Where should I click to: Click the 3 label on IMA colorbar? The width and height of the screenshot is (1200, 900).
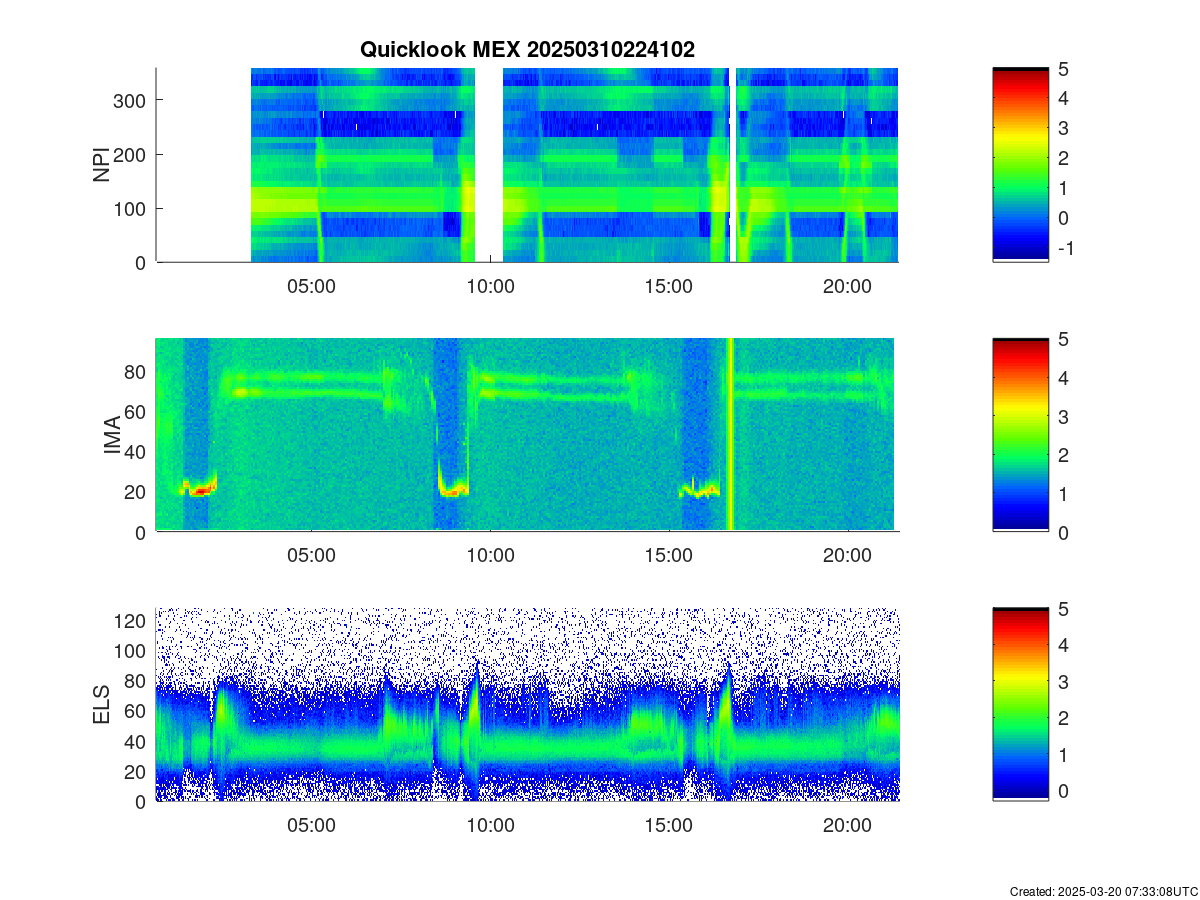[x=1066, y=416]
